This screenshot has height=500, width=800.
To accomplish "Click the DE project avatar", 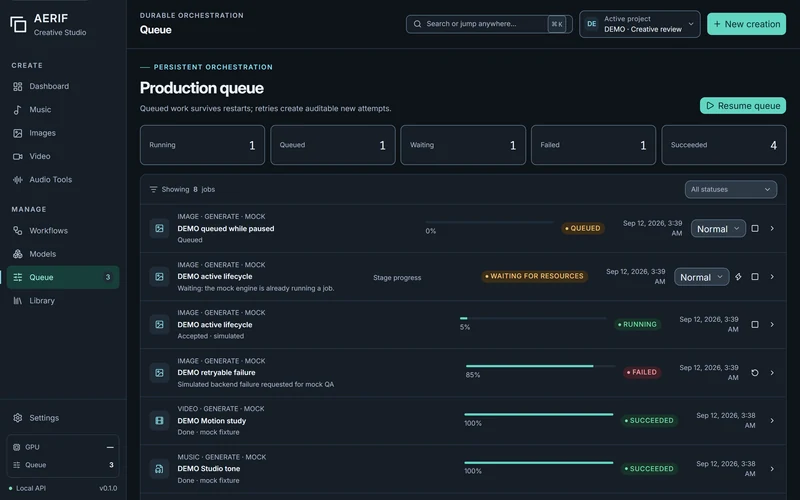I will [x=592, y=24].
